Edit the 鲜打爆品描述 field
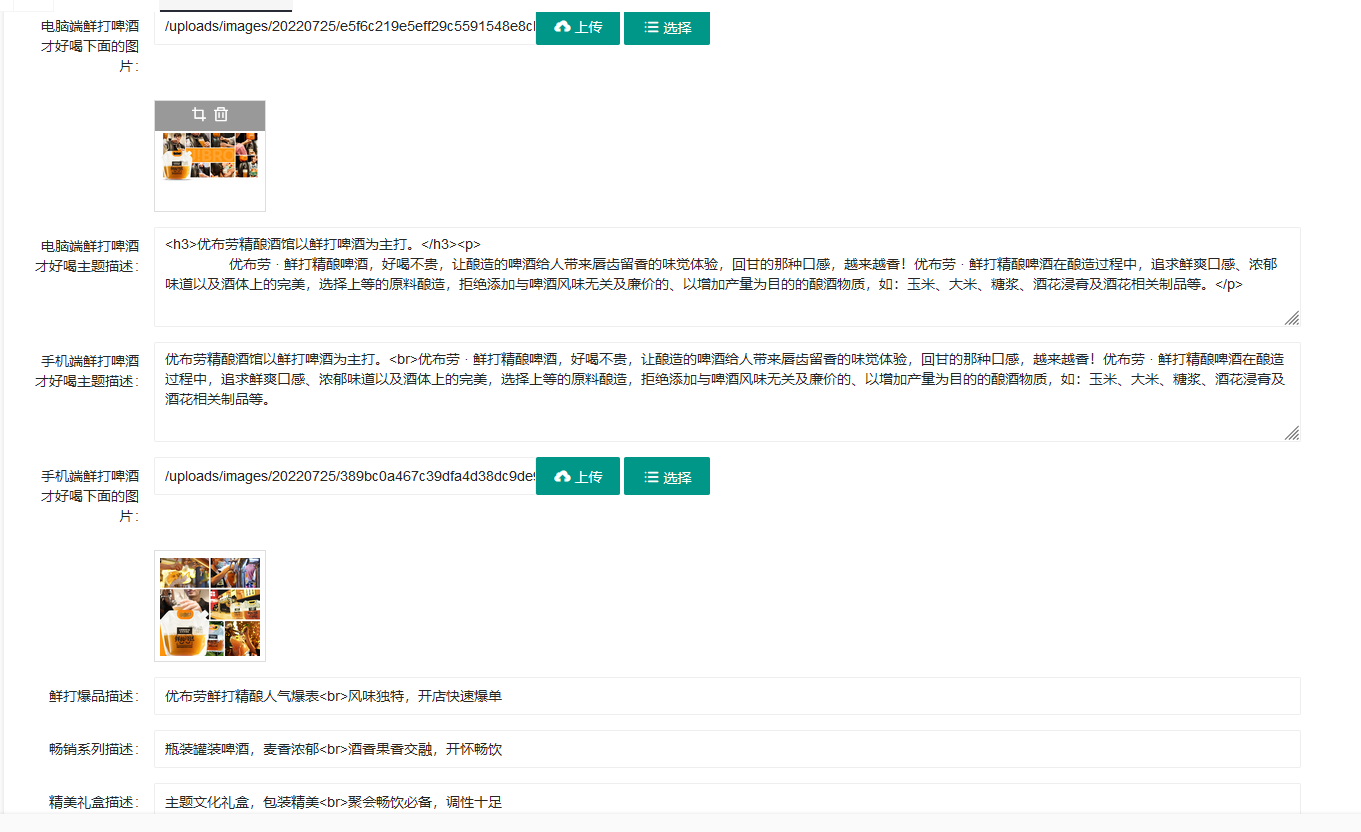Image resolution: width=1361 pixels, height=832 pixels. point(727,696)
